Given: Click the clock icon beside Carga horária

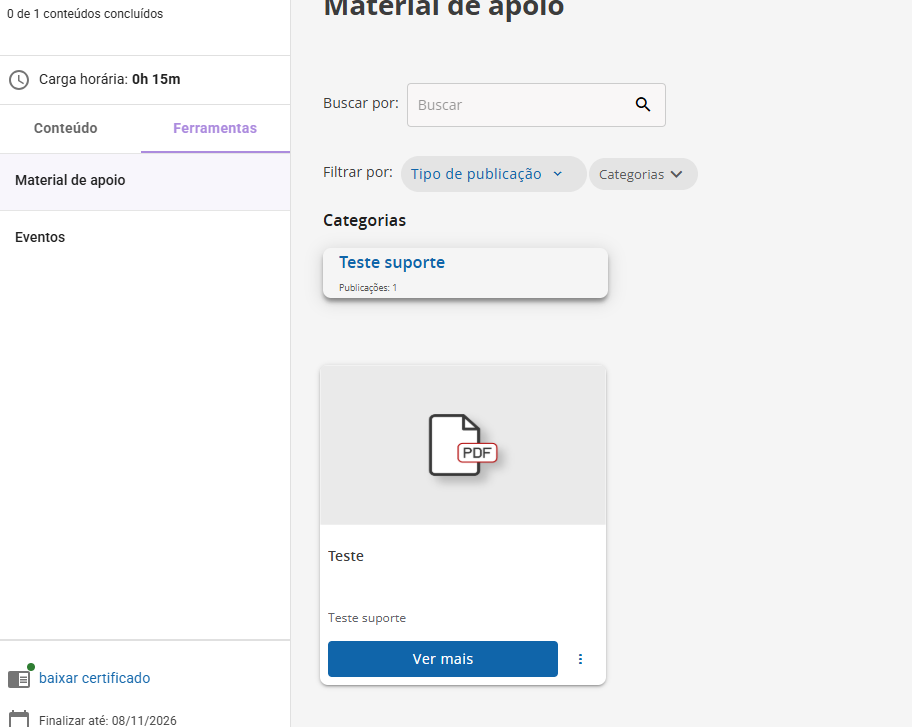Looking at the screenshot, I should click(x=18, y=79).
